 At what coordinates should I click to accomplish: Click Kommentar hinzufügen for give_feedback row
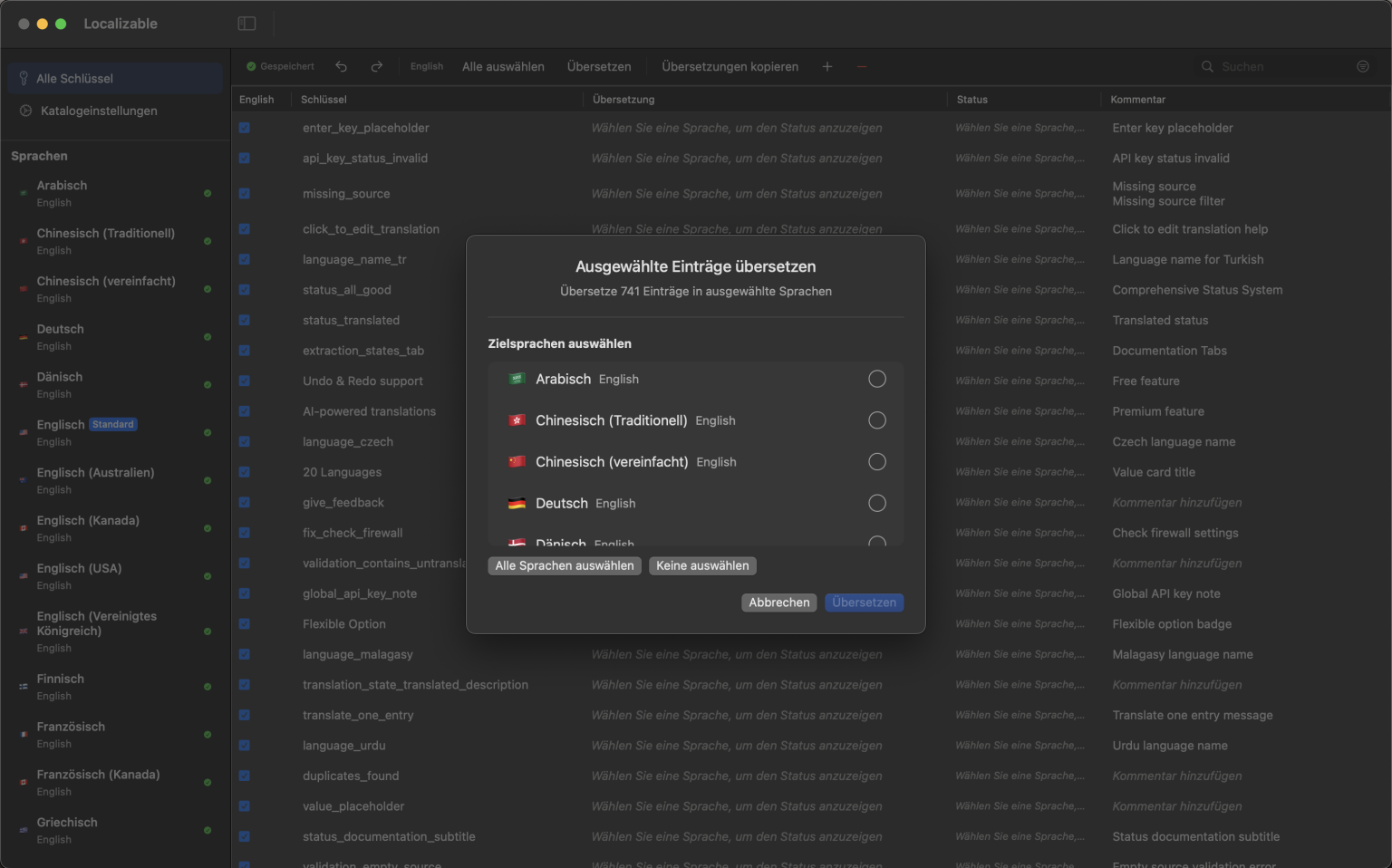point(1177,502)
